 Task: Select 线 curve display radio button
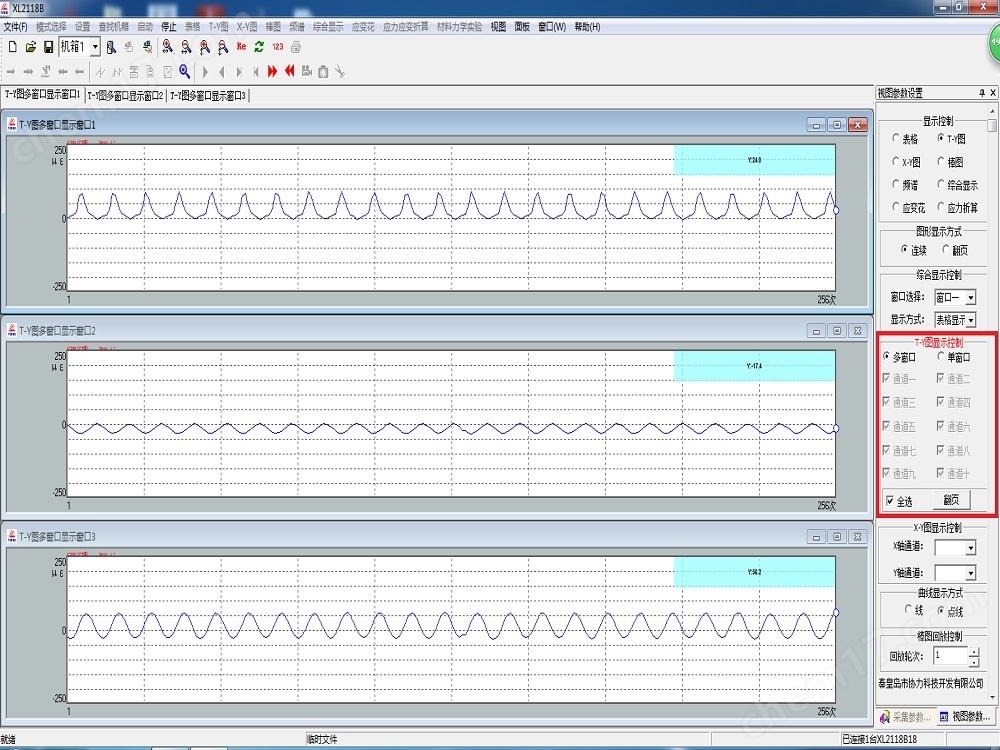(x=908, y=610)
